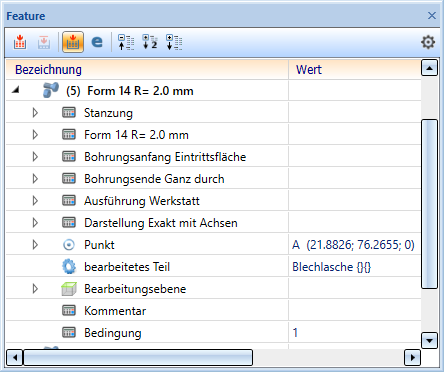Image resolution: width=444 pixels, height=372 pixels.
Task: Click the Wert column header
Action: [x=355, y=70]
